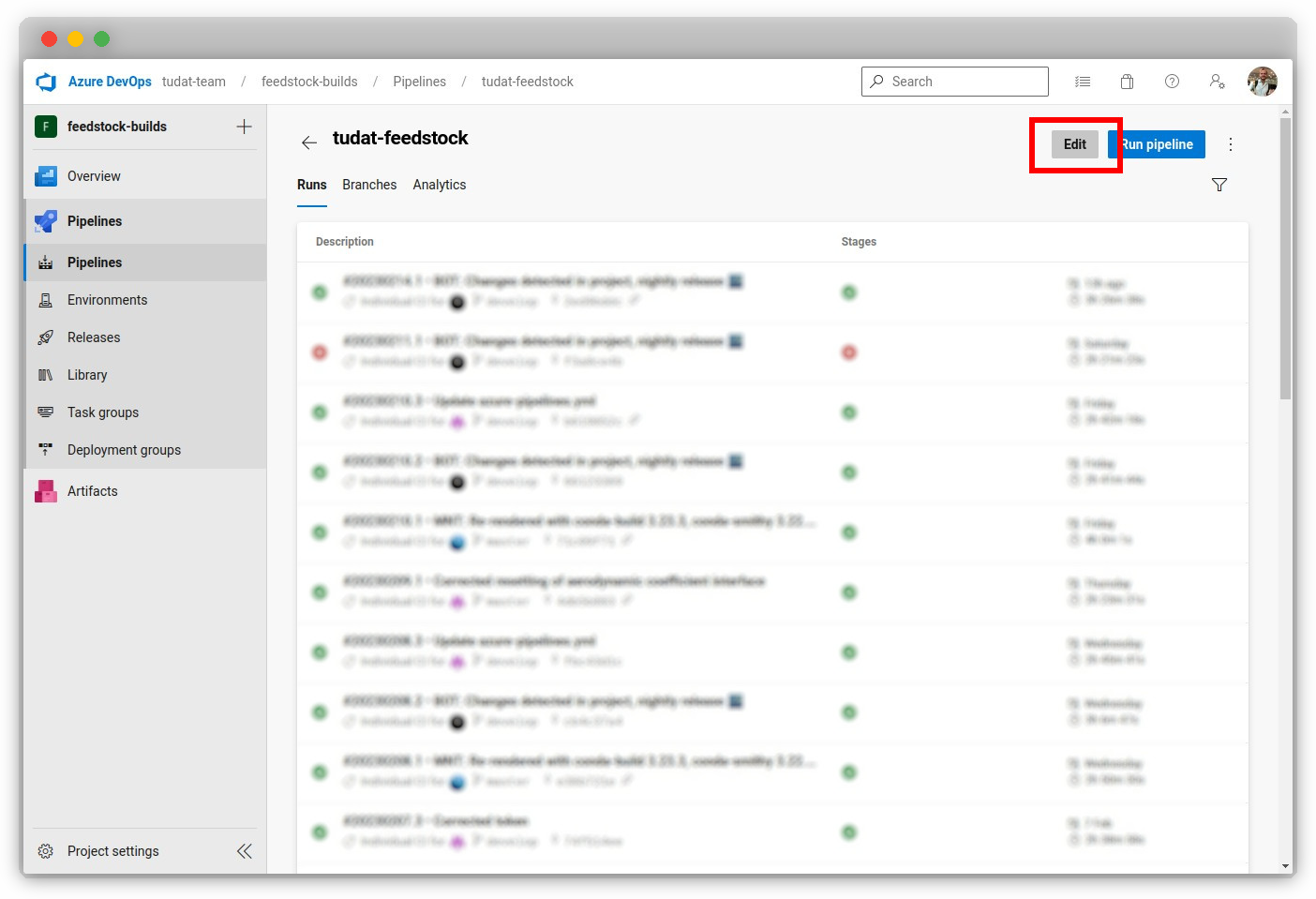
Task: Switch to the Branches tab
Action: [369, 185]
